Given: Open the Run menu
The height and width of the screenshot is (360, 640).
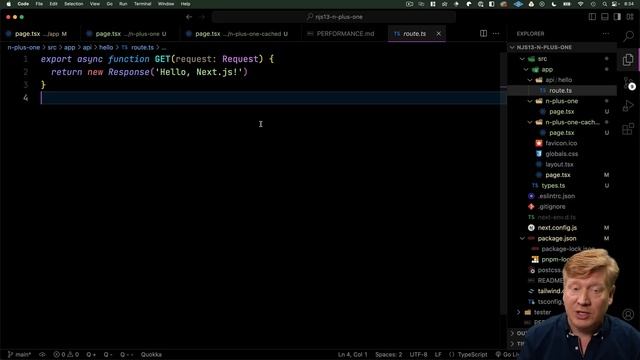Looking at the screenshot, I should (x=123, y=4).
